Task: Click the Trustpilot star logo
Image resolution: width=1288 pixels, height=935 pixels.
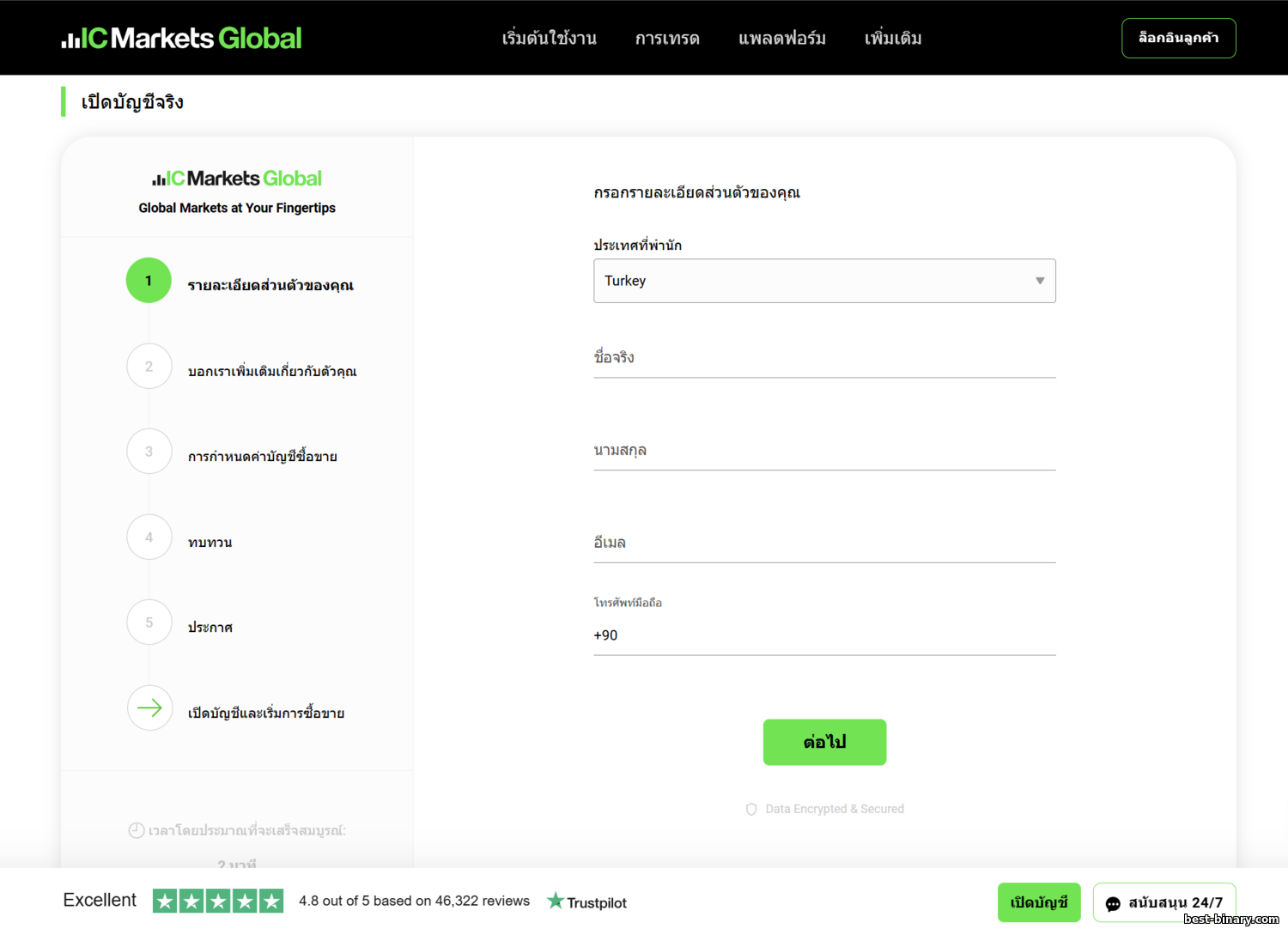Action: point(587,902)
